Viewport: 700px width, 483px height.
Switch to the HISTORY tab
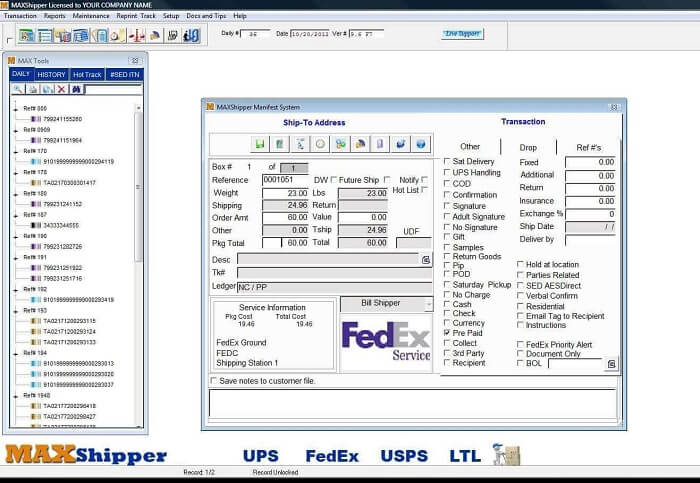[x=51, y=75]
